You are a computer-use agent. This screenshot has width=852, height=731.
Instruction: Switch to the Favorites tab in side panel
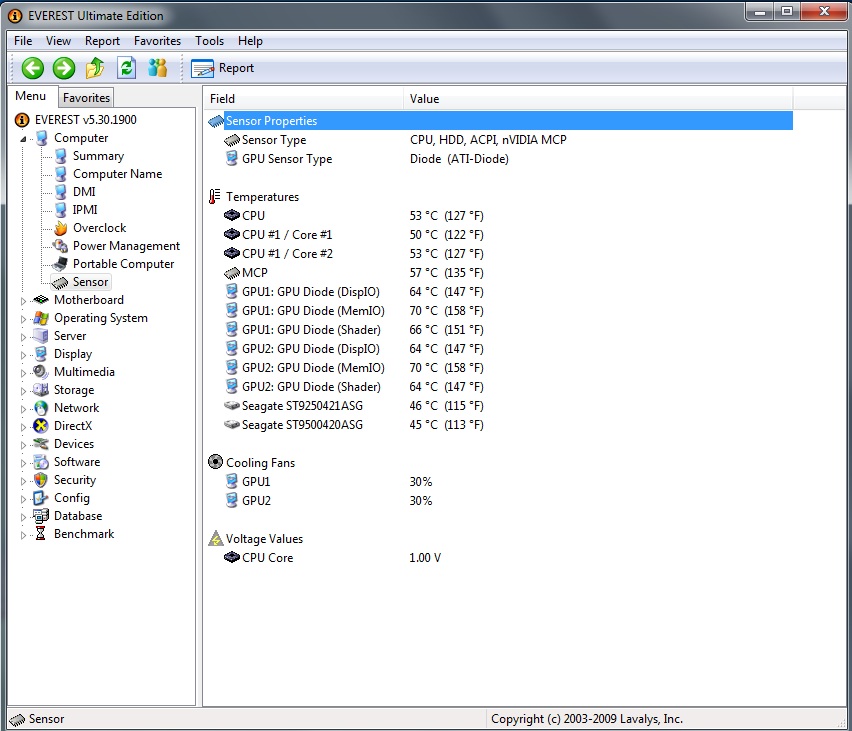[x=86, y=97]
